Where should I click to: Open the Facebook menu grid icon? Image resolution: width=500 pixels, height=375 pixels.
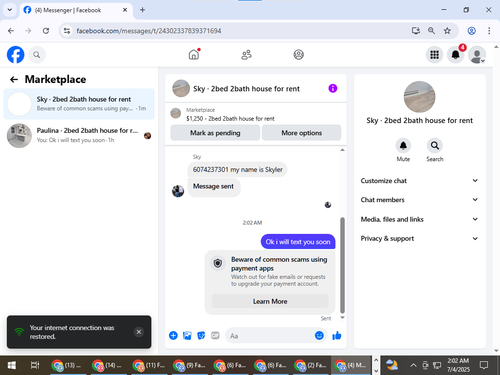[x=434, y=55]
